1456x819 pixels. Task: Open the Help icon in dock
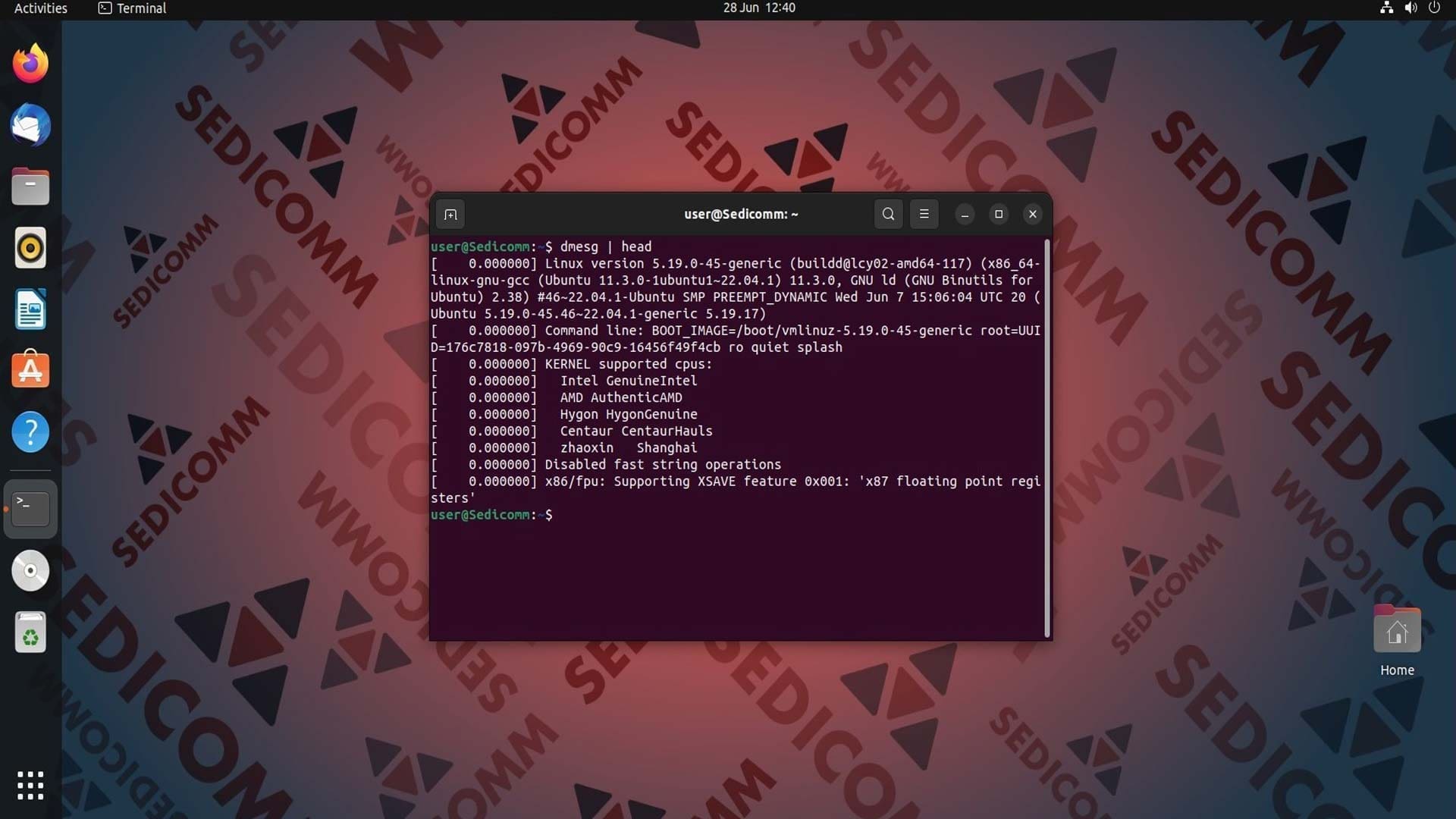[30, 432]
